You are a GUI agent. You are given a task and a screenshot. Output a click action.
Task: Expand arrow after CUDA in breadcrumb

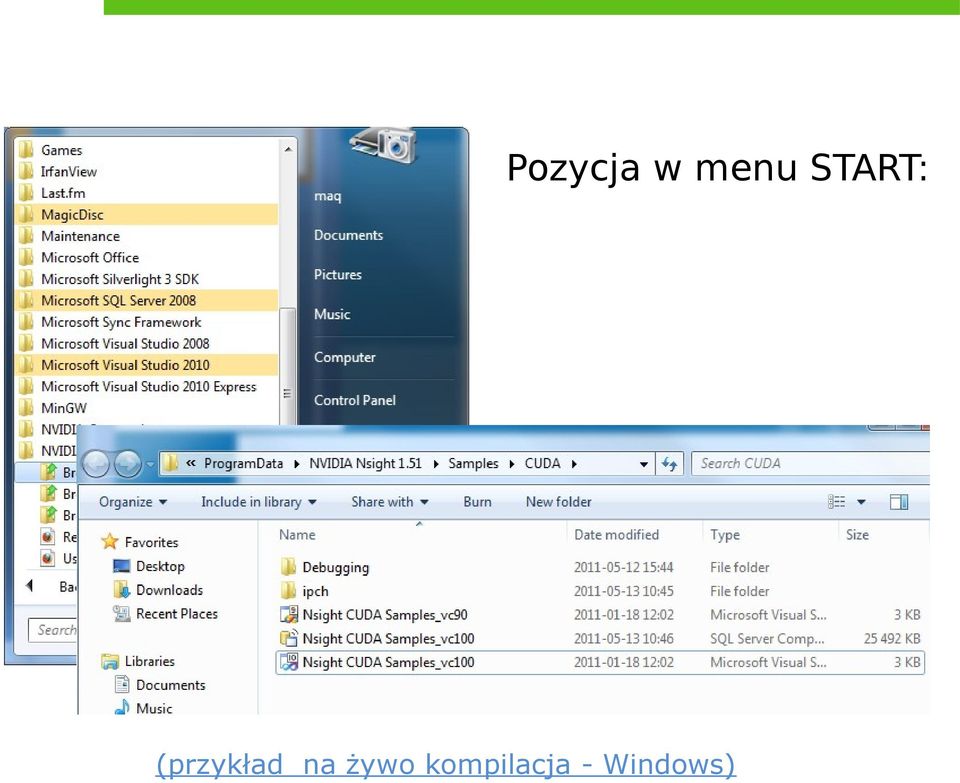pyautogui.click(x=574, y=464)
